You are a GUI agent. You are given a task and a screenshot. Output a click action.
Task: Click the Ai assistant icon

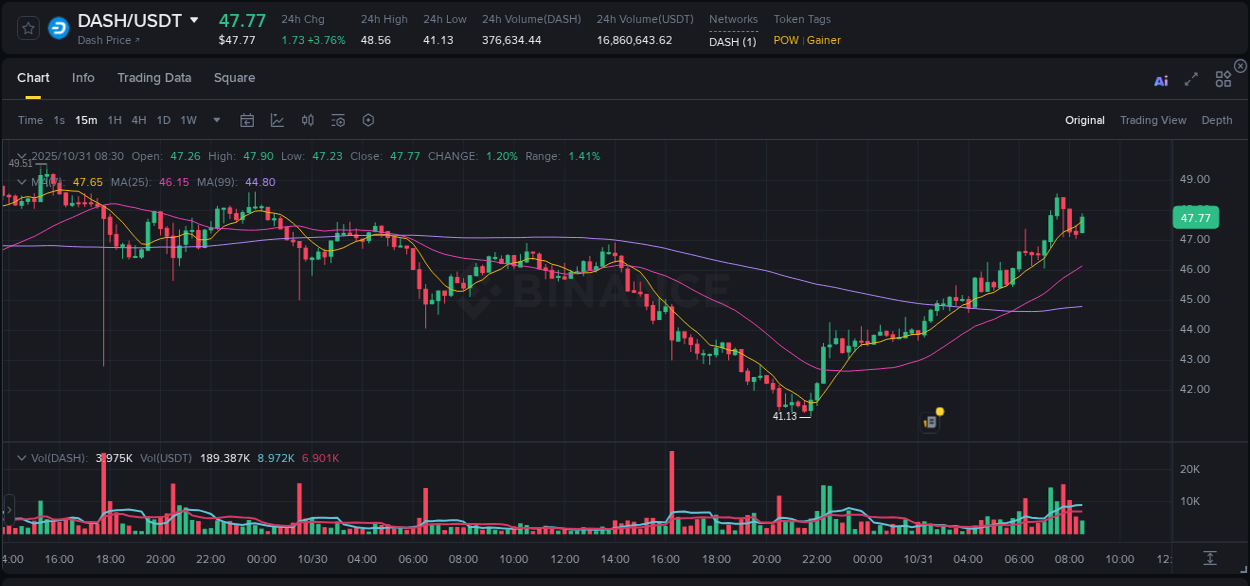pyautogui.click(x=1160, y=79)
